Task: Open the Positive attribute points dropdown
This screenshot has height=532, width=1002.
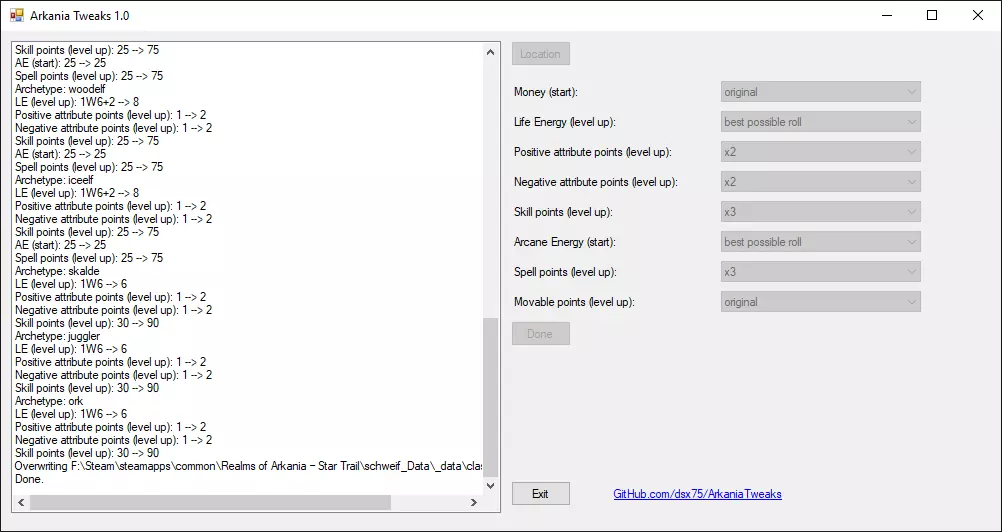Action: coord(821,151)
